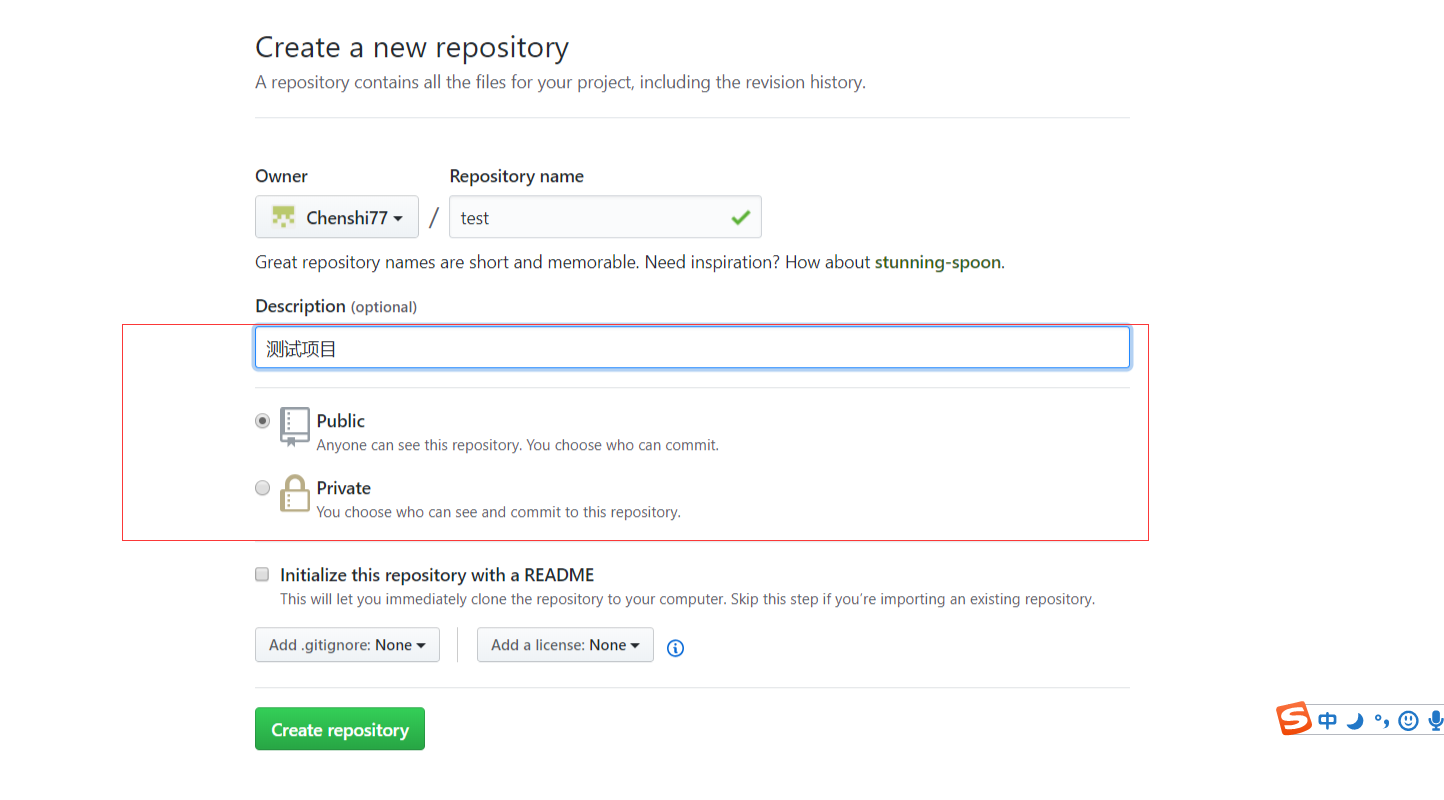Enable Initialize this repository with a README
The image size is (1444, 800).
point(262,574)
